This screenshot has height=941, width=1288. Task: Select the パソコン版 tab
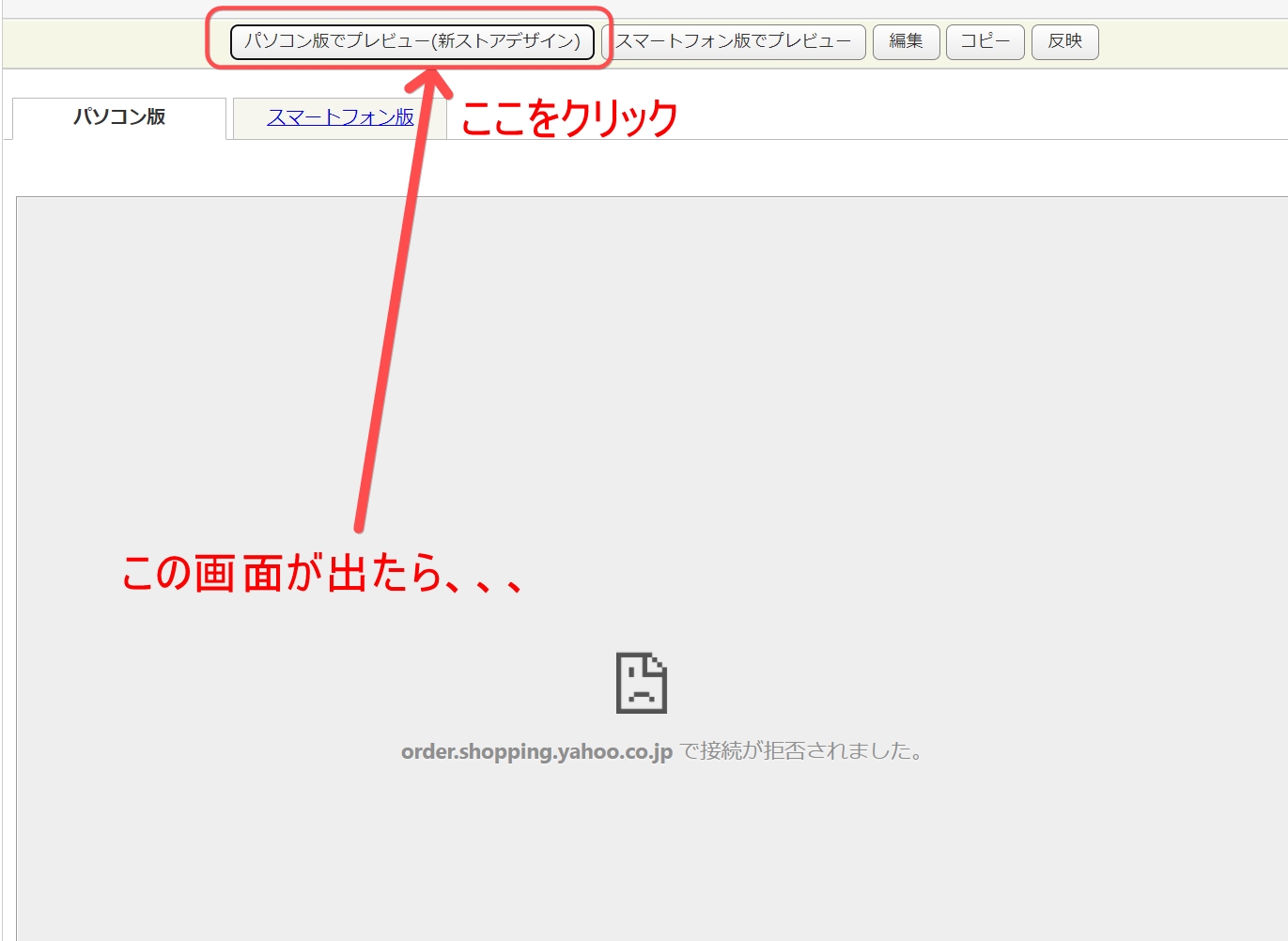click(x=119, y=117)
